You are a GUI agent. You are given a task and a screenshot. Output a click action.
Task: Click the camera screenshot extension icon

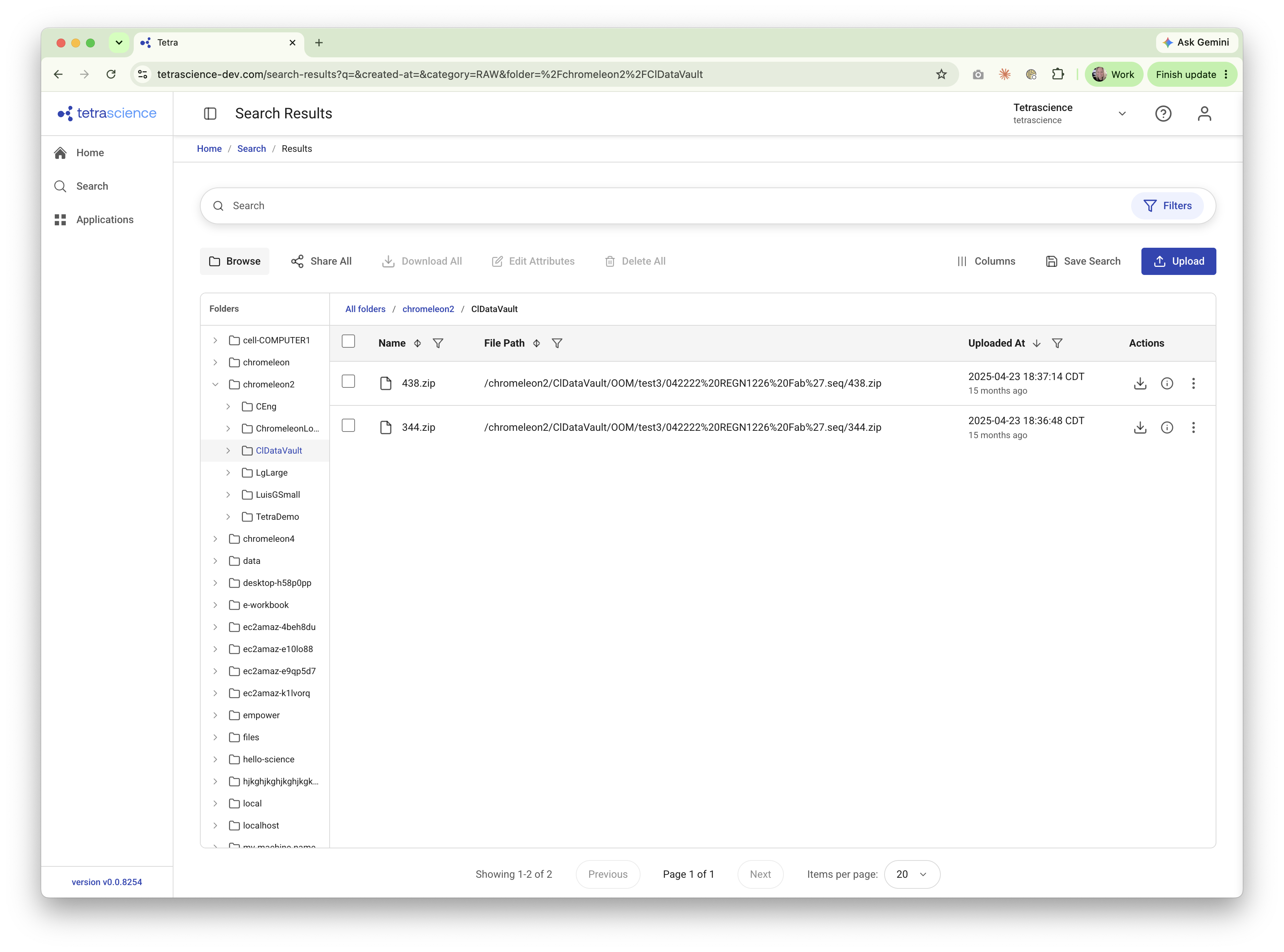click(978, 74)
